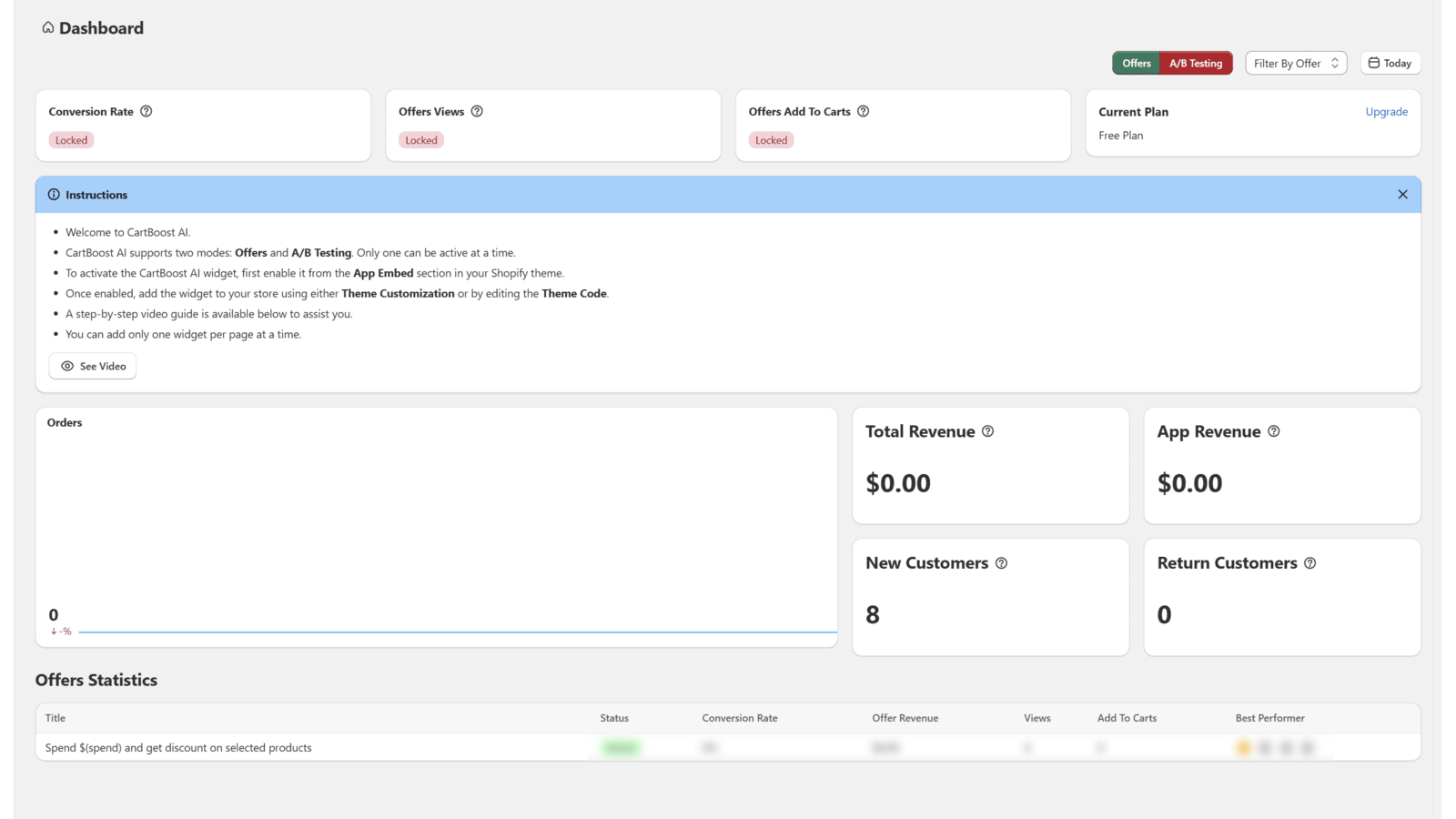Dismiss the Instructions banner with the X

tap(1402, 194)
